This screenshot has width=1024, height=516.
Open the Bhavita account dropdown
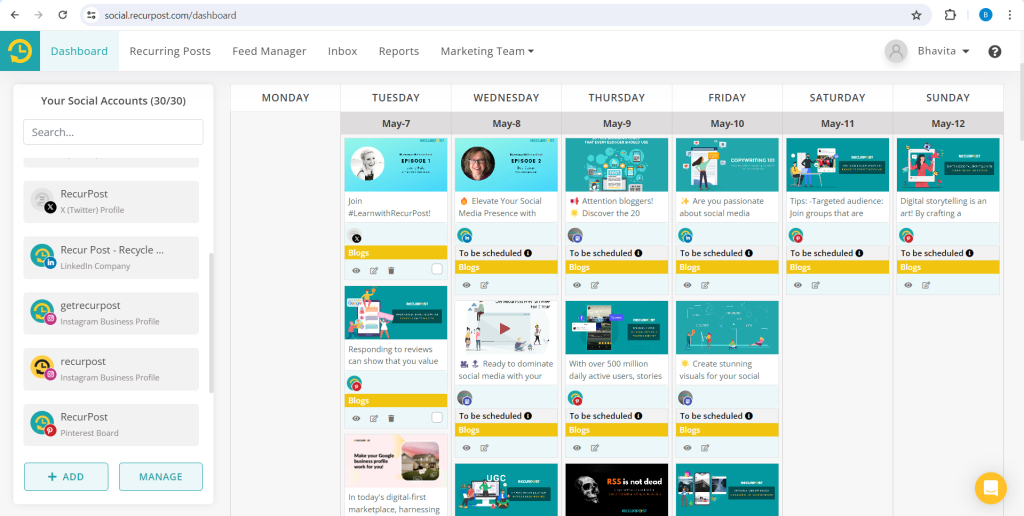click(942, 51)
